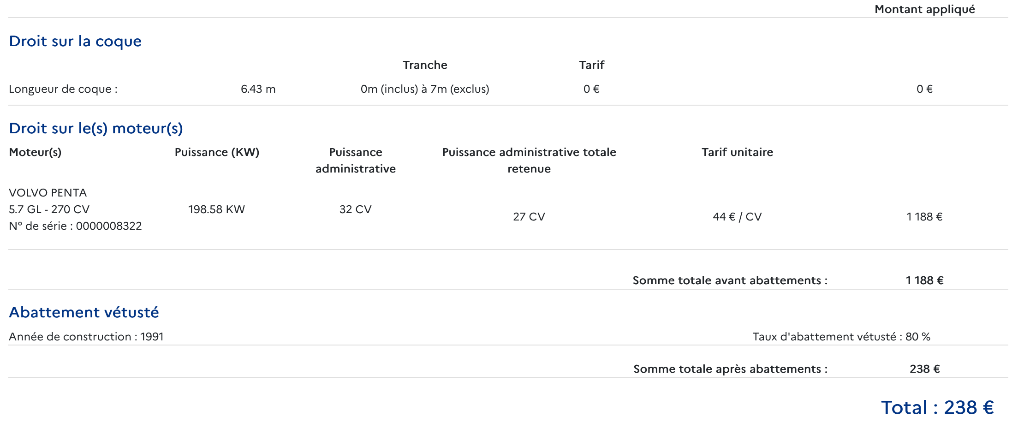Viewport: 1024px width, 432px height.
Task: Click the 'Total : 238 €' amount
Action: click(x=937, y=408)
